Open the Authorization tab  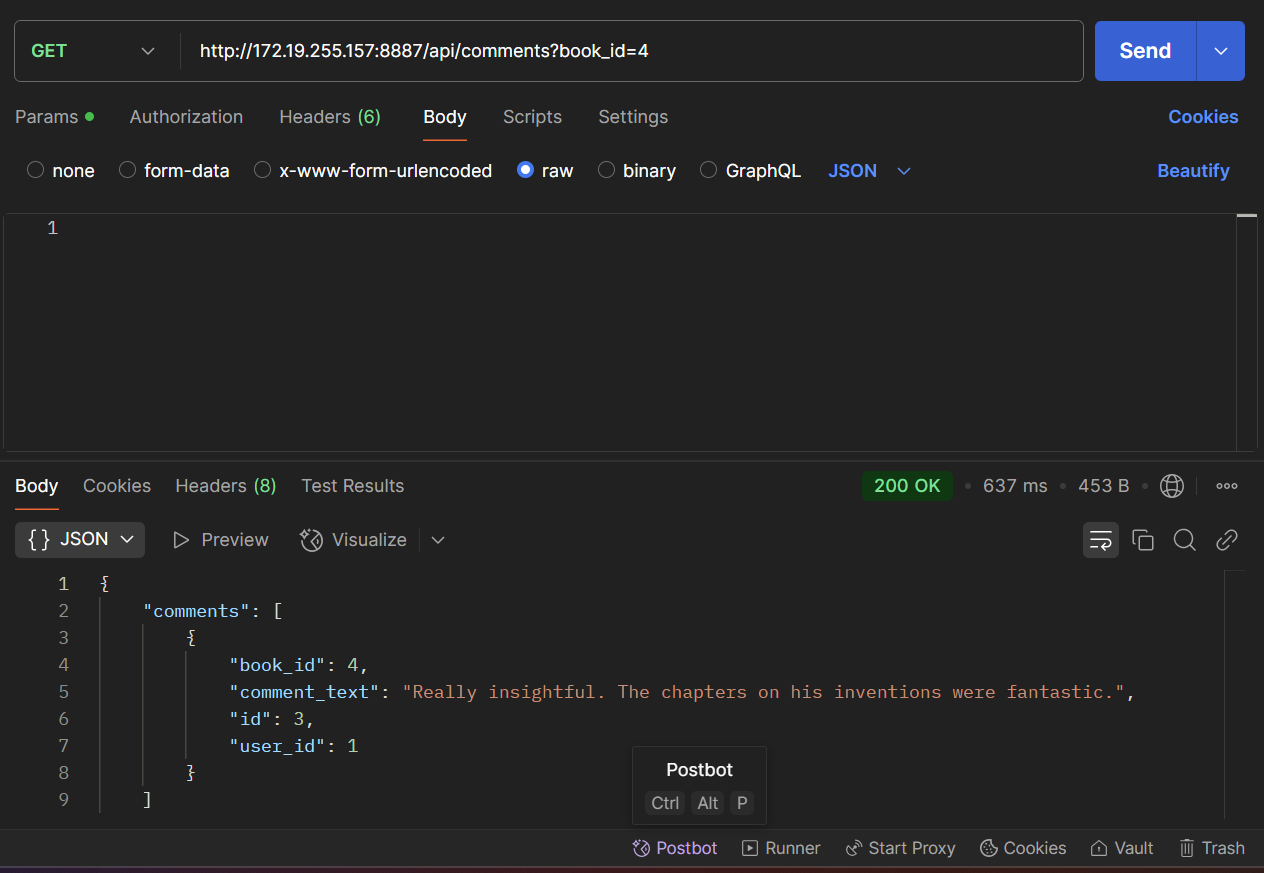point(186,117)
